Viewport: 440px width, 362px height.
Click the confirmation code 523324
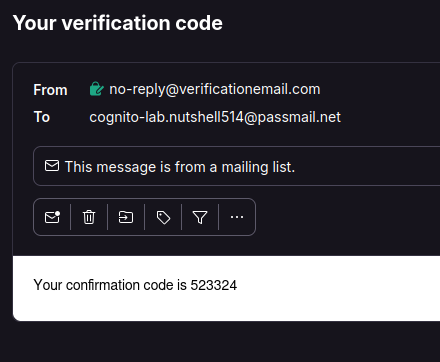point(214,285)
